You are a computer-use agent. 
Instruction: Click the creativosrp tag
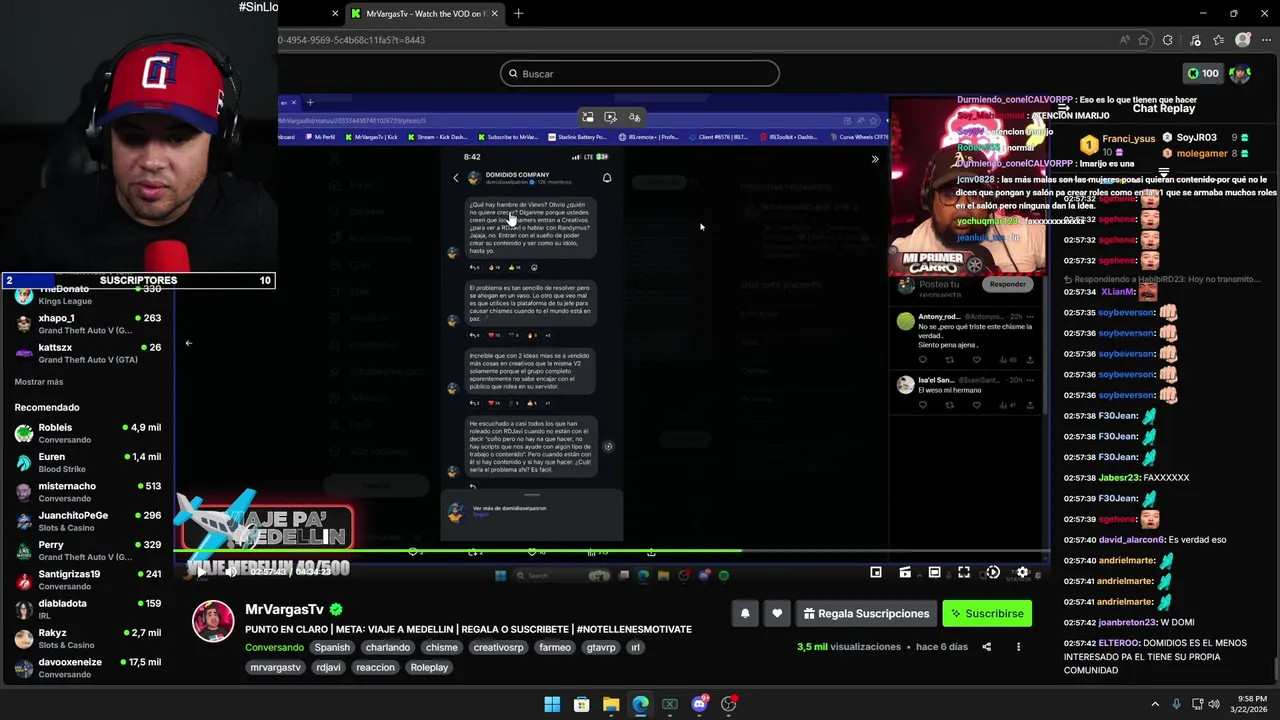(498, 647)
